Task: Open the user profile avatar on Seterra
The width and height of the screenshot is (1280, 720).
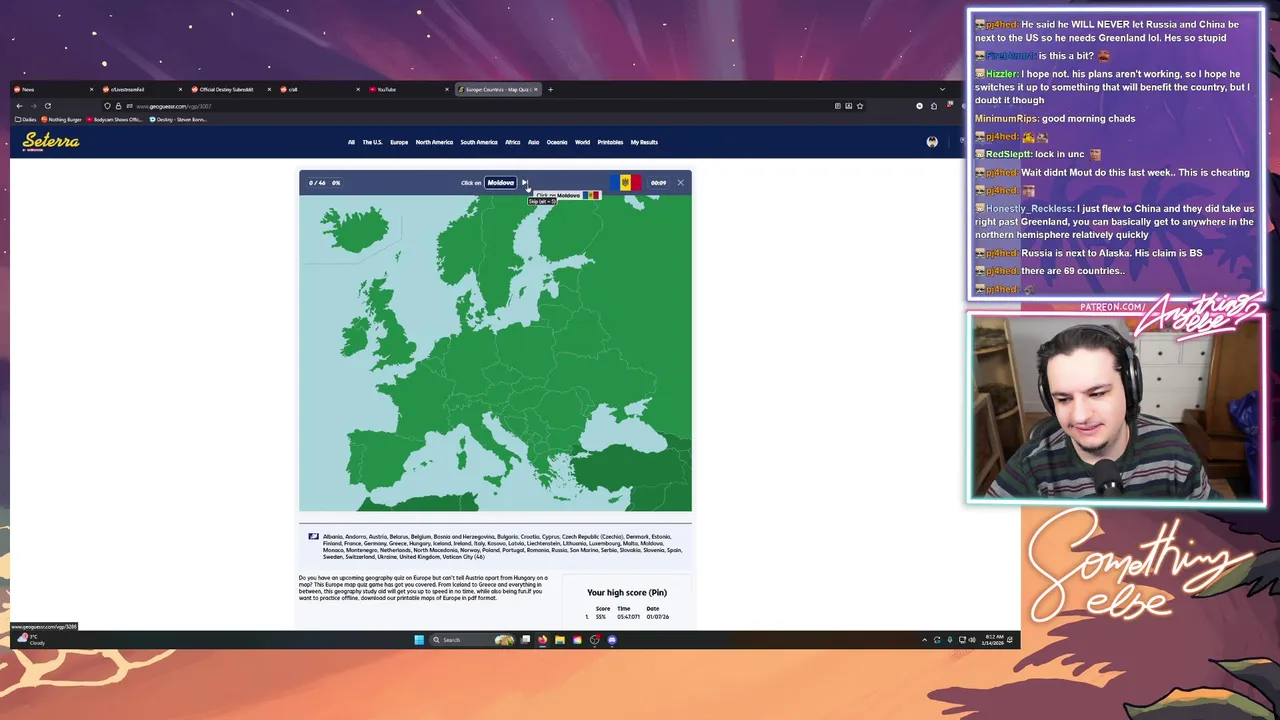Action: point(932,142)
